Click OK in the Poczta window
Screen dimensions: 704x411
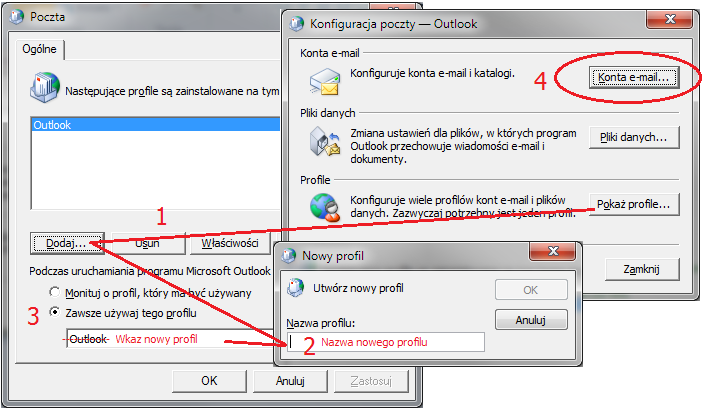[x=209, y=381]
